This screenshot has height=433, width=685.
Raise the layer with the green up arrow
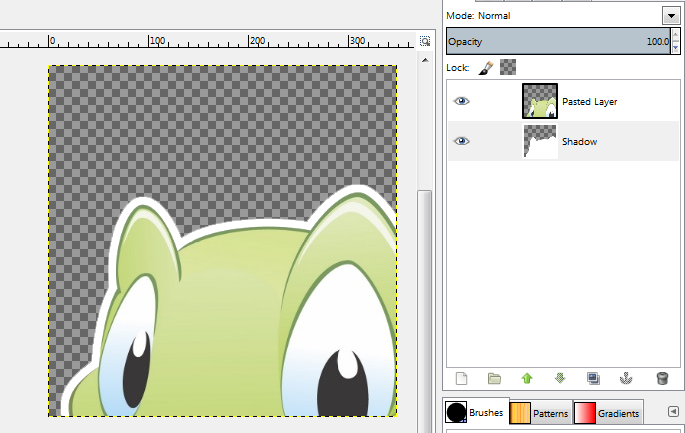coord(527,378)
